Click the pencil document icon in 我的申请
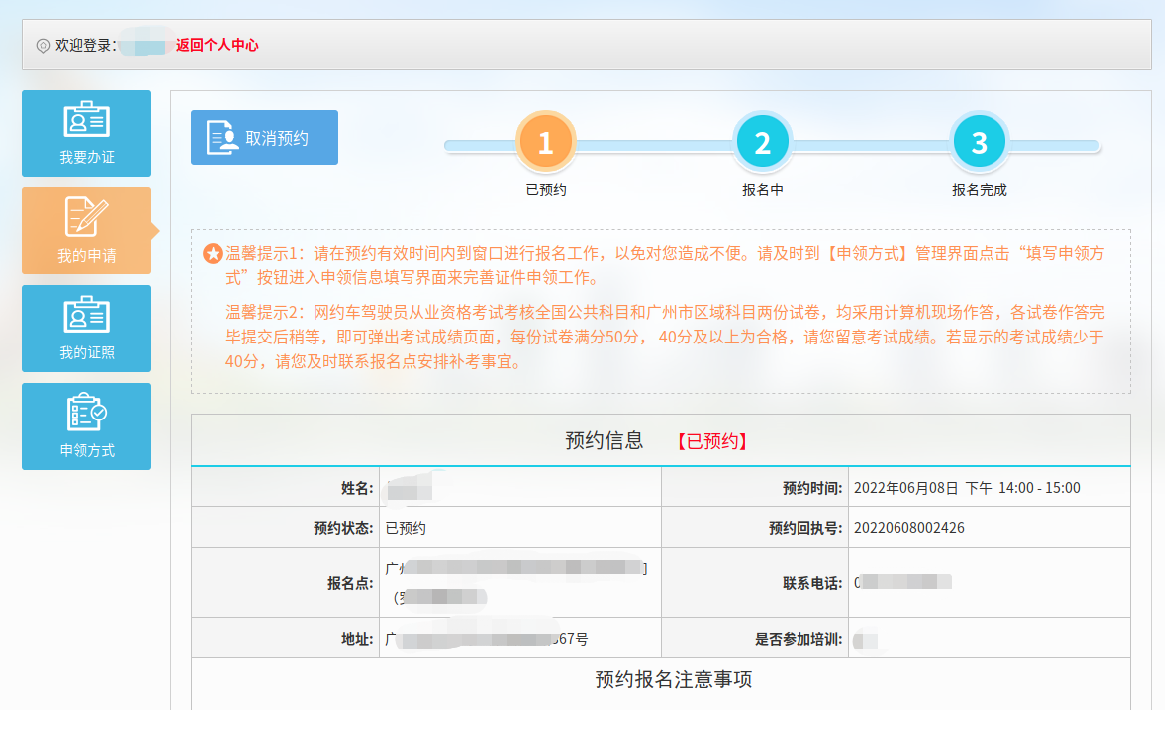 click(x=86, y=217)
